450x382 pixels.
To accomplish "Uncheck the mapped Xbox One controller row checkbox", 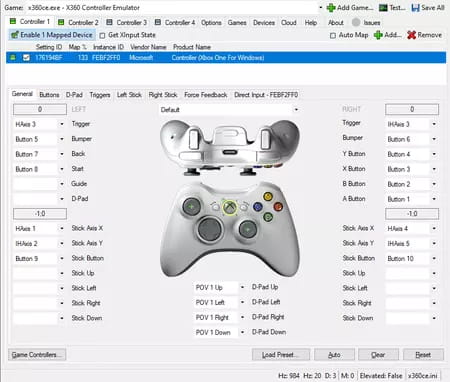I will pyautogui.click(x=26, y=58).
